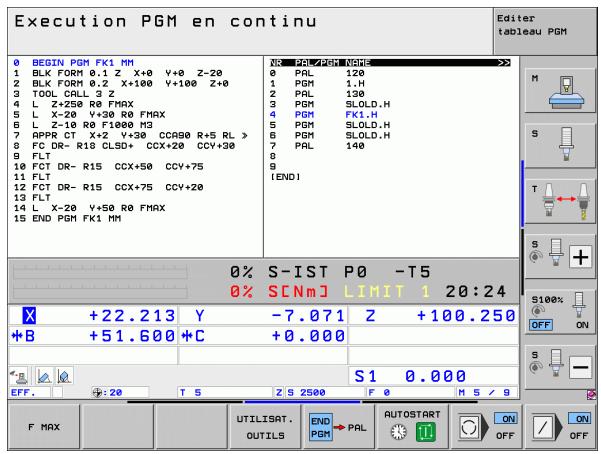601x454 pixels.
Task: Toggle S100% spindle override OFF/ON
Action: click(x=560, y=311)
